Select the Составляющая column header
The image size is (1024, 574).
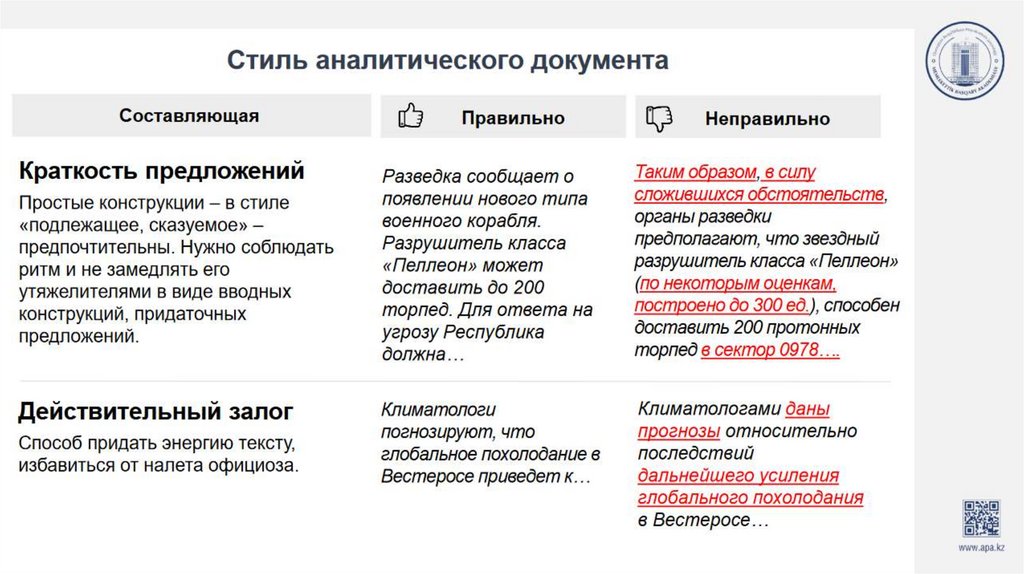(x=189, y=116)
